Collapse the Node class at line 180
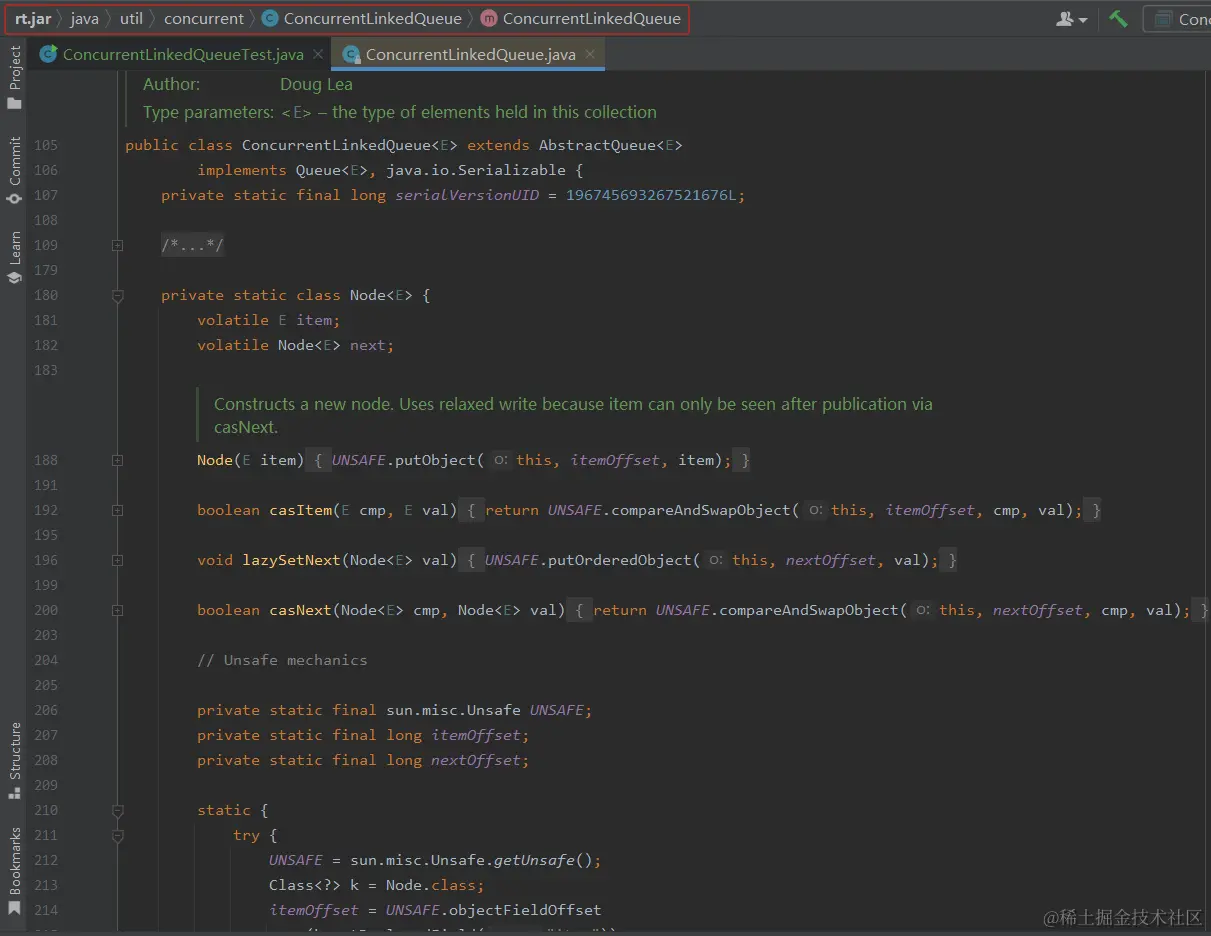This screenshot has height=936, width=1211. coord(118,295)
